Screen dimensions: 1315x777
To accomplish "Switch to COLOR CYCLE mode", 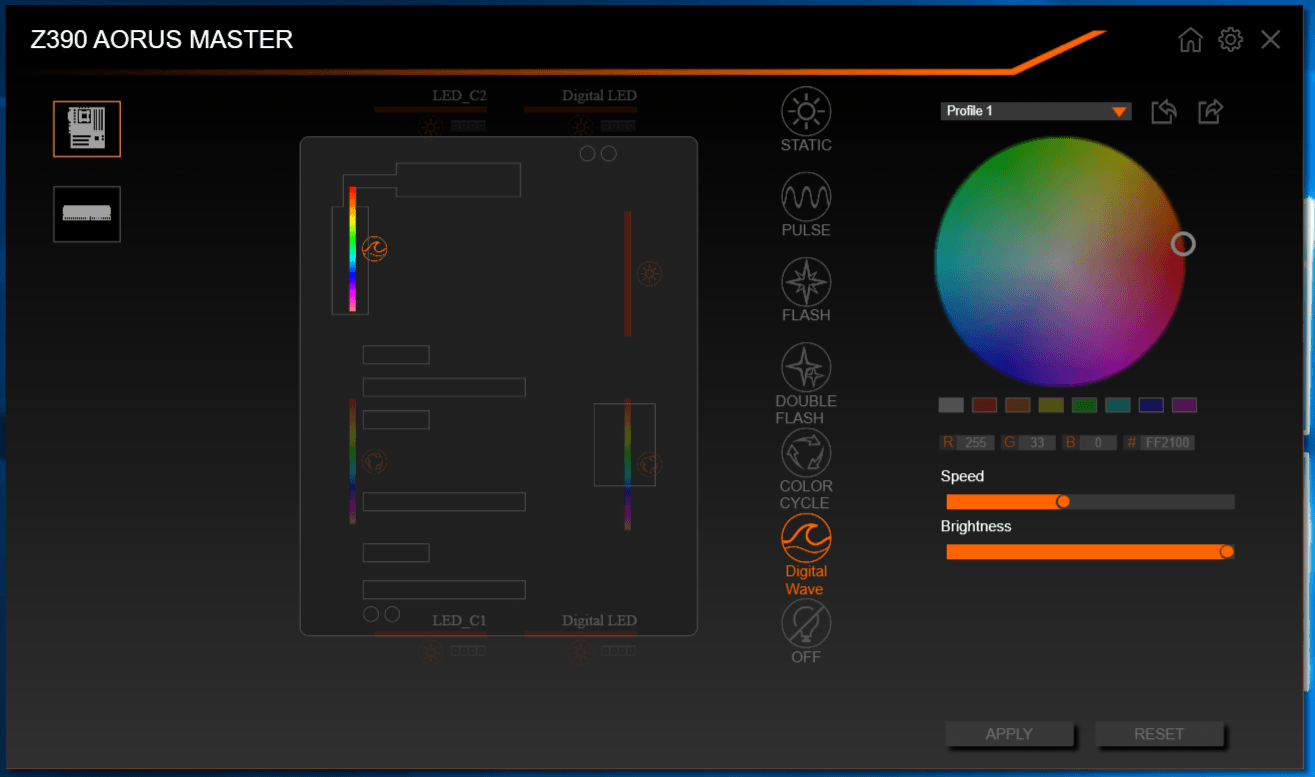I will (x=806, y=452).
